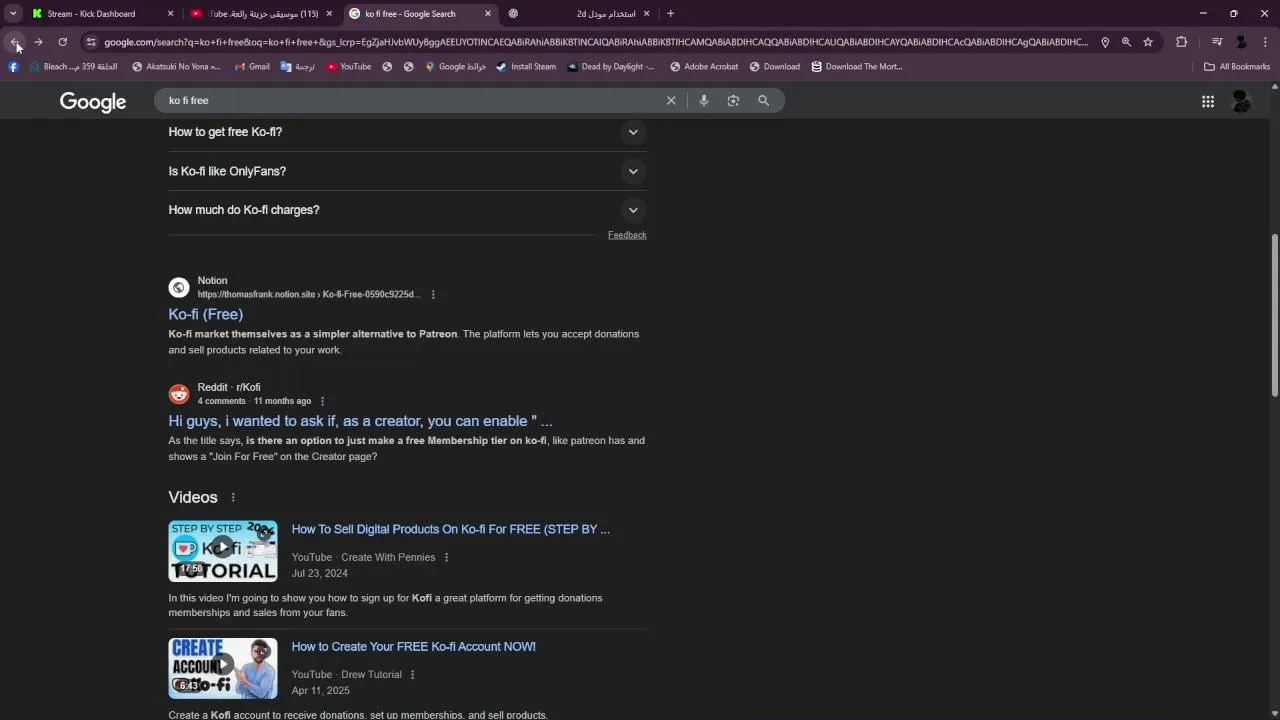Click the location pin icon in address bar
1280x720 pixels.
click(x=1105, y=42)
